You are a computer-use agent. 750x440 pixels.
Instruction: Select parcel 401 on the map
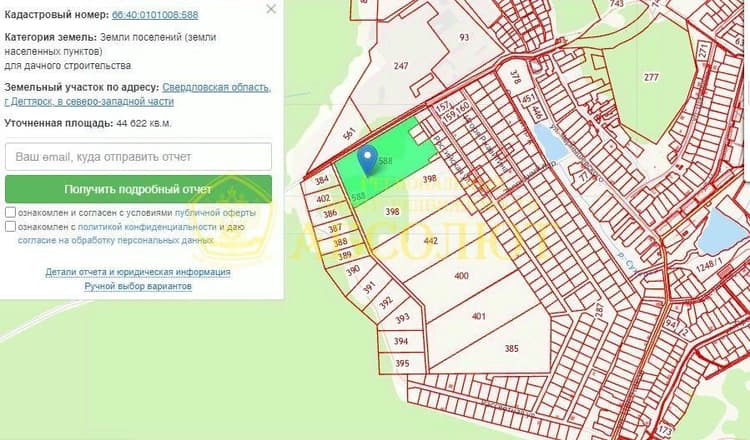pos(478,316)
